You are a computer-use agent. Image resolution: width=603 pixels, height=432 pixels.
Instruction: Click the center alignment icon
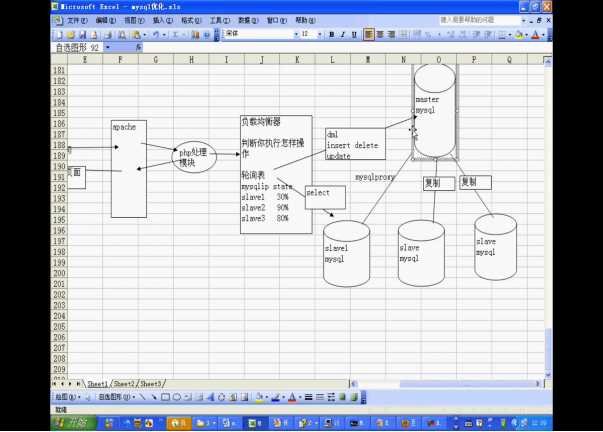[380, 34]
